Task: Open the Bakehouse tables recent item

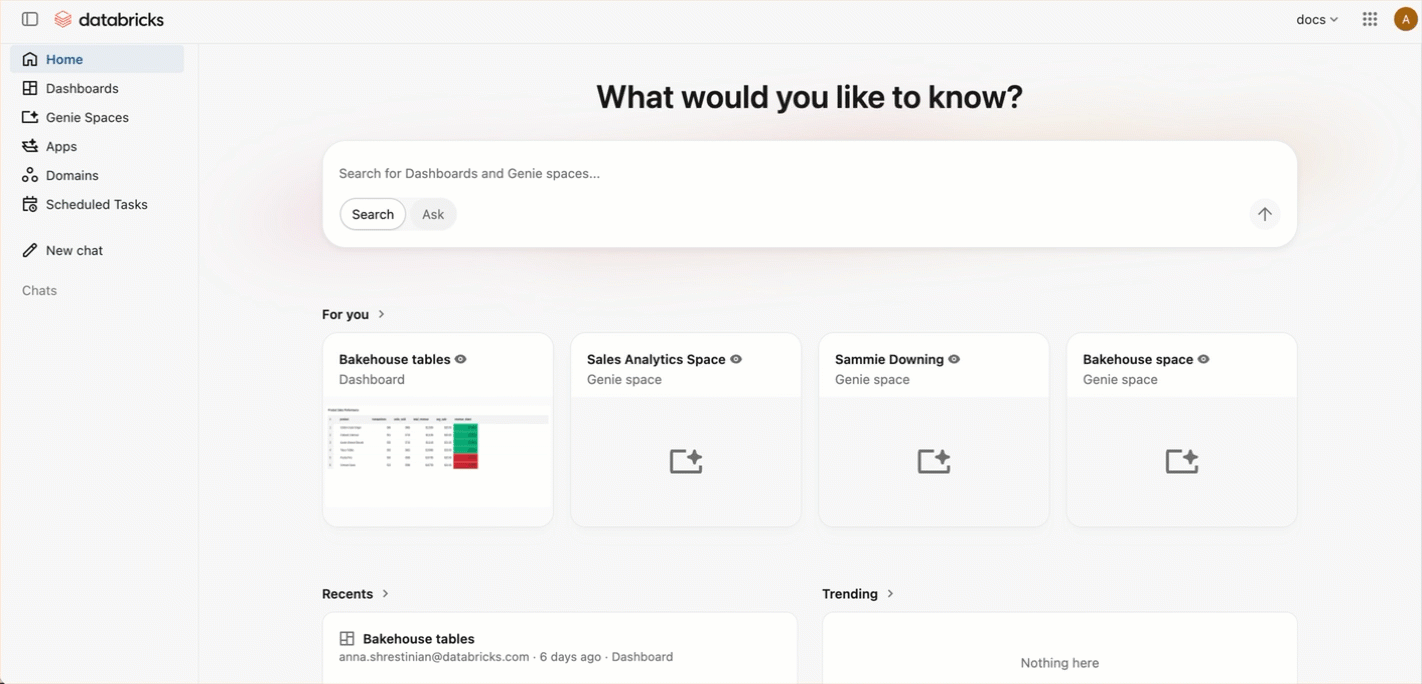Action: pyautogui.click(x=560, y=647)
